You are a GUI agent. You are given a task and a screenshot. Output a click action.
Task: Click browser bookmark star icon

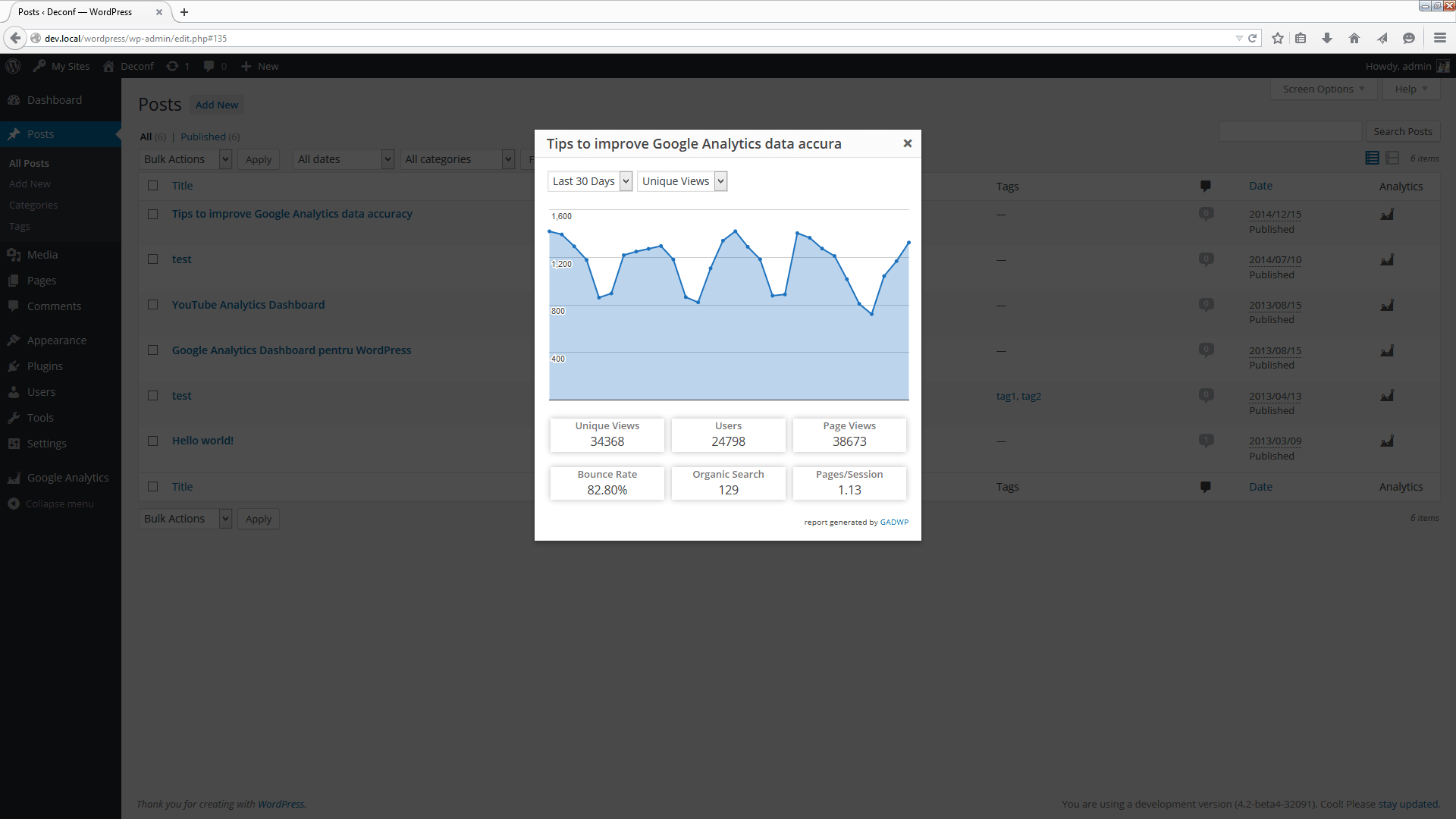coord(1278,38)
